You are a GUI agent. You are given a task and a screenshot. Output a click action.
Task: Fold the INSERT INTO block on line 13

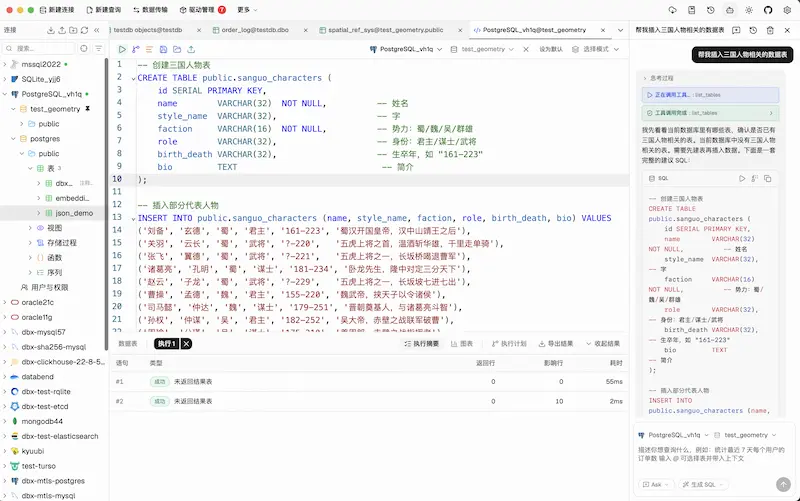133,219
